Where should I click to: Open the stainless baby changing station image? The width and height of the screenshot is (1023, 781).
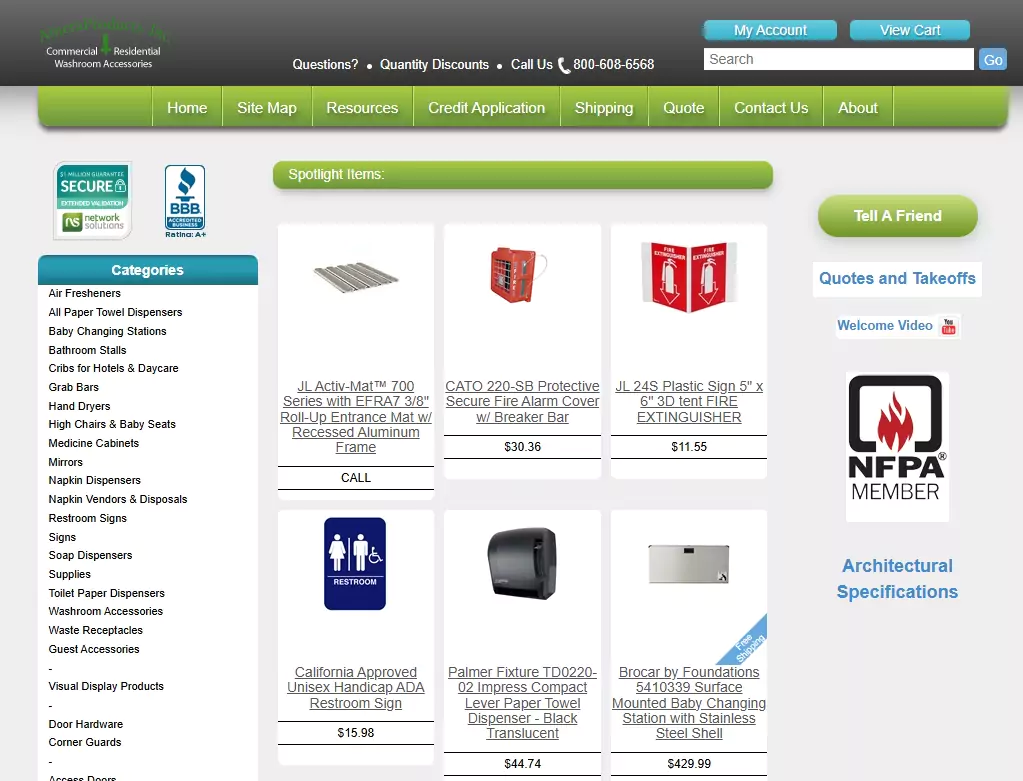coord(689,564)
